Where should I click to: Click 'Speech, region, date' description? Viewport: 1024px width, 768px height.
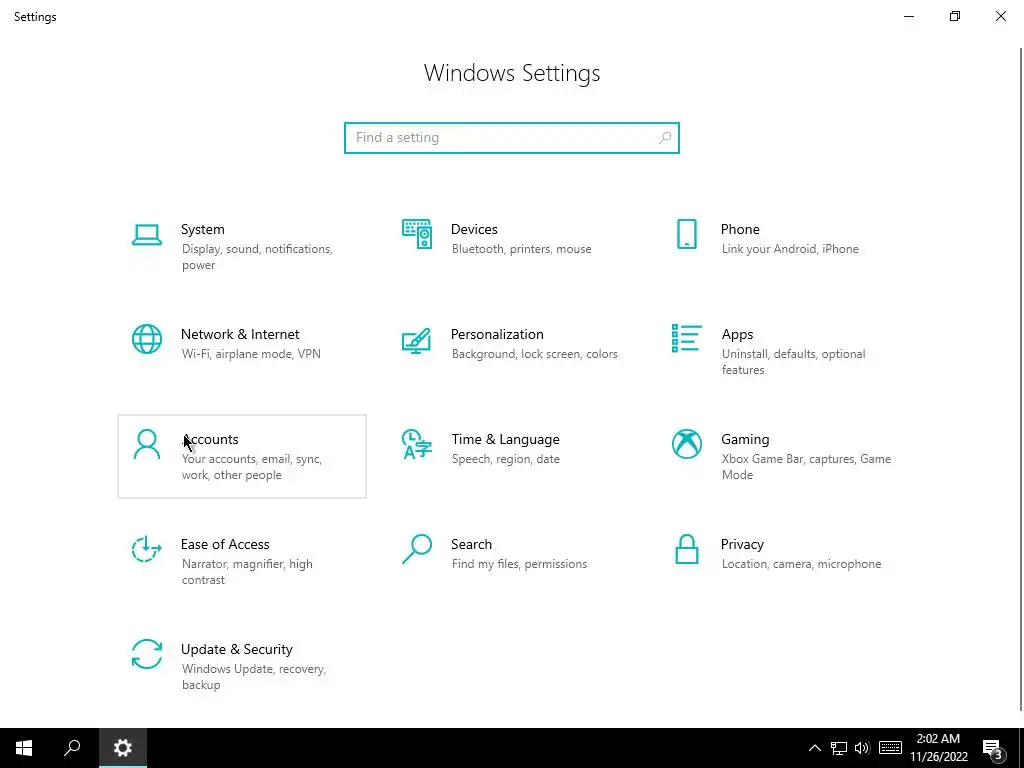pos(505,459)
